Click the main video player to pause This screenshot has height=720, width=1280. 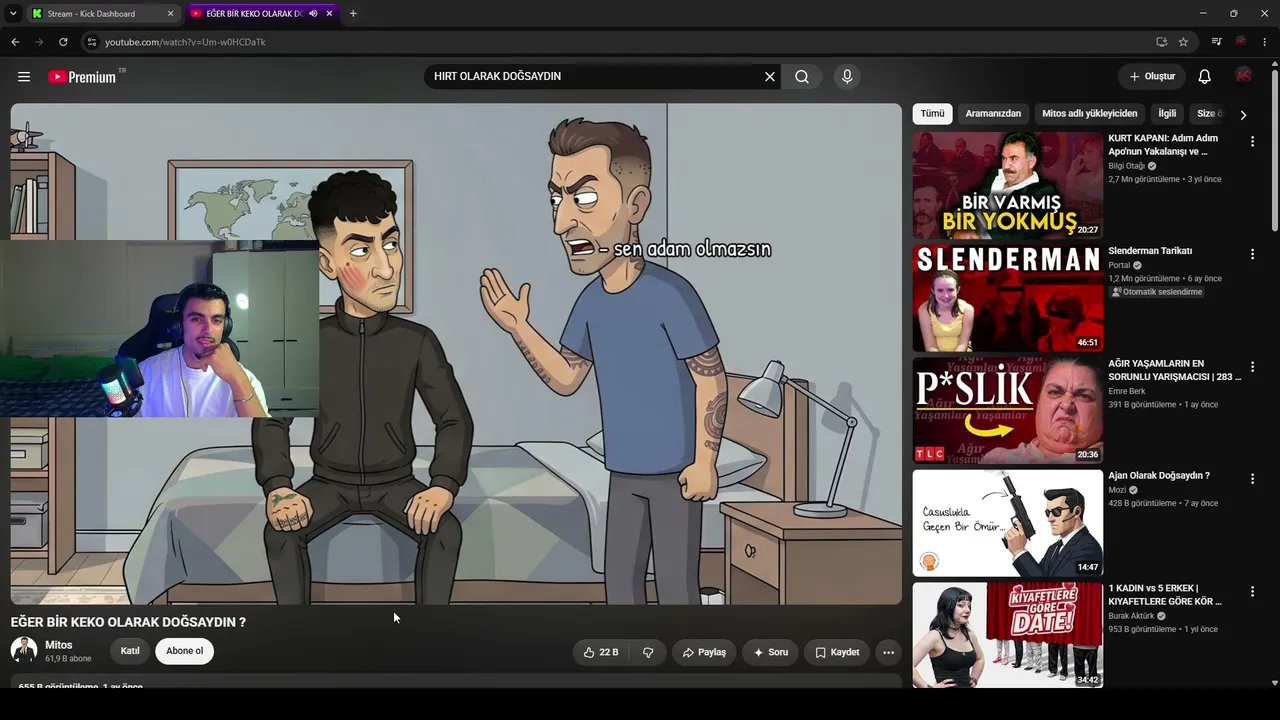click(456, 354)
